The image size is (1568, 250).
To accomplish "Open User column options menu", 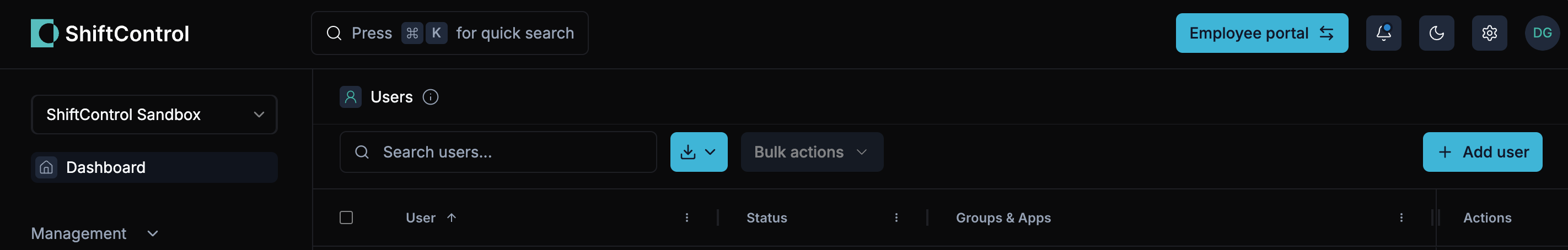I will click(686, 218).
